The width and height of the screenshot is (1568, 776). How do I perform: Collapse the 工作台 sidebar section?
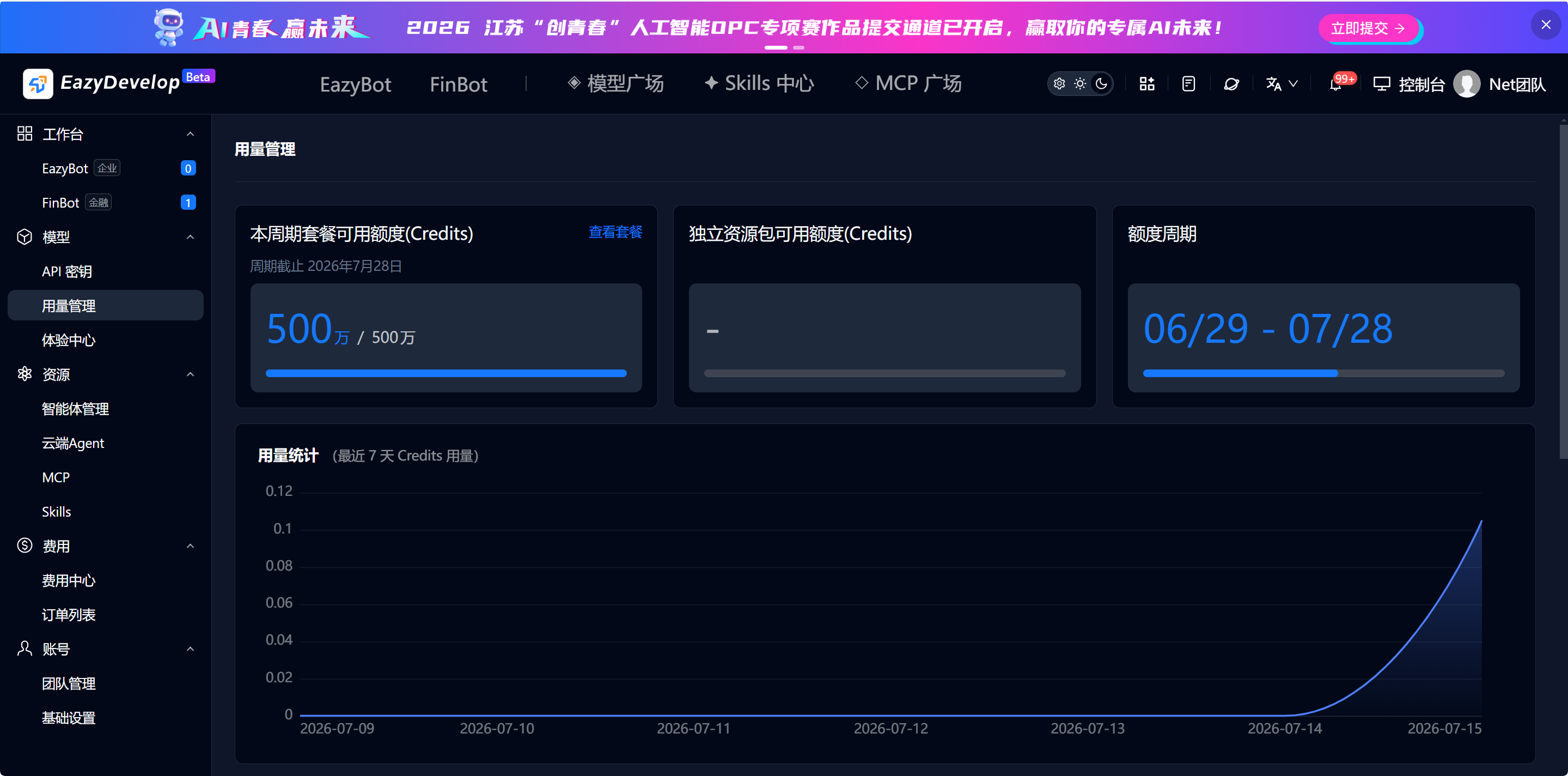click(x=191, y=134)
